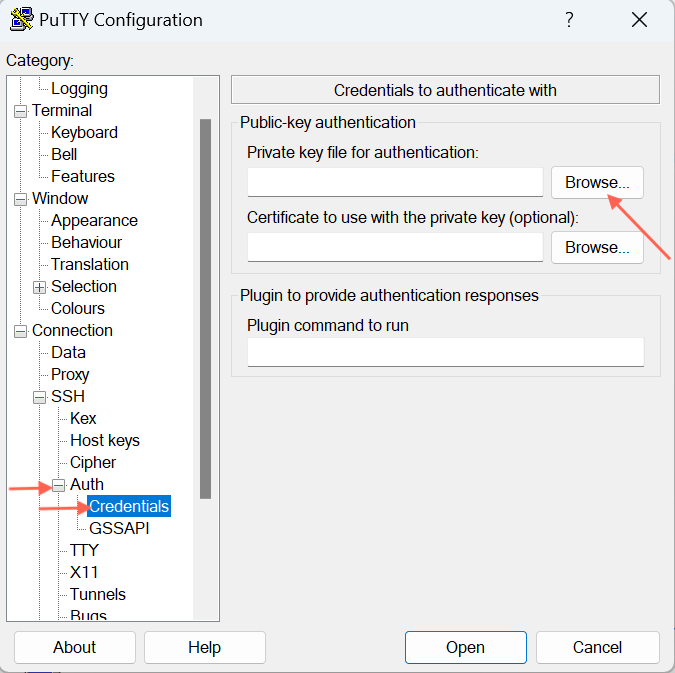Open Proxy settings in tree
Viewport: 675px width, 673px height.
(70, 375)
